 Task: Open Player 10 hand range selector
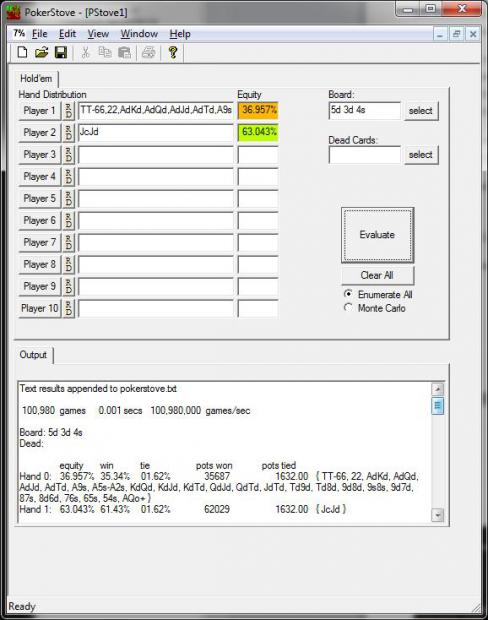coord(40,308)
